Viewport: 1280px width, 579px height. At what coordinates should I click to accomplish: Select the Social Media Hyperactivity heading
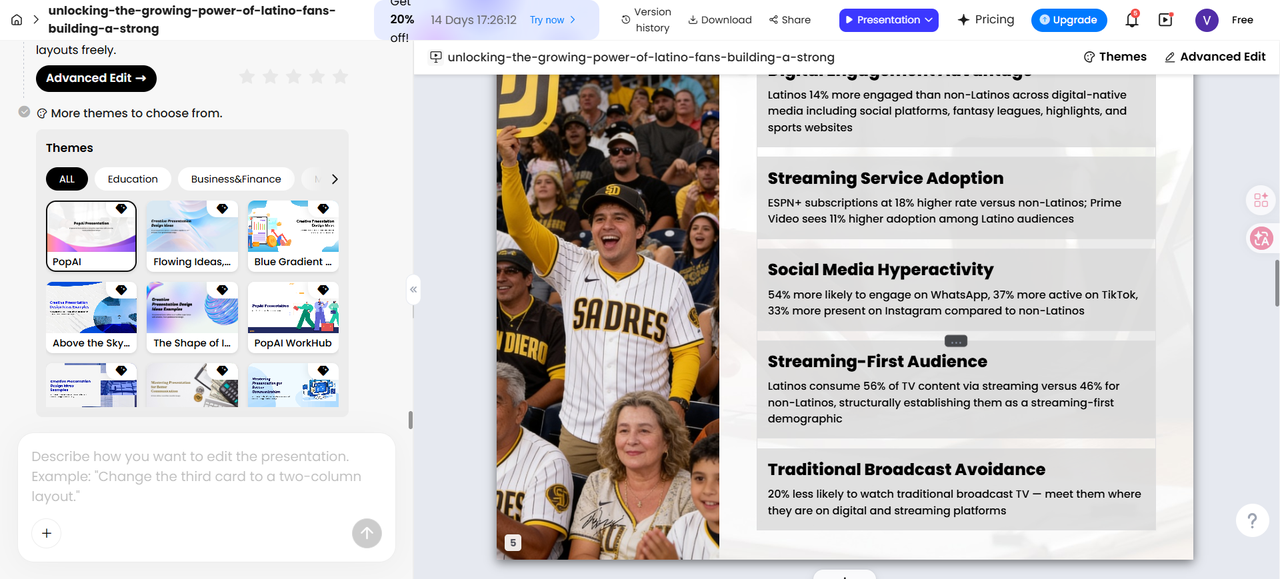click(880, 269)
